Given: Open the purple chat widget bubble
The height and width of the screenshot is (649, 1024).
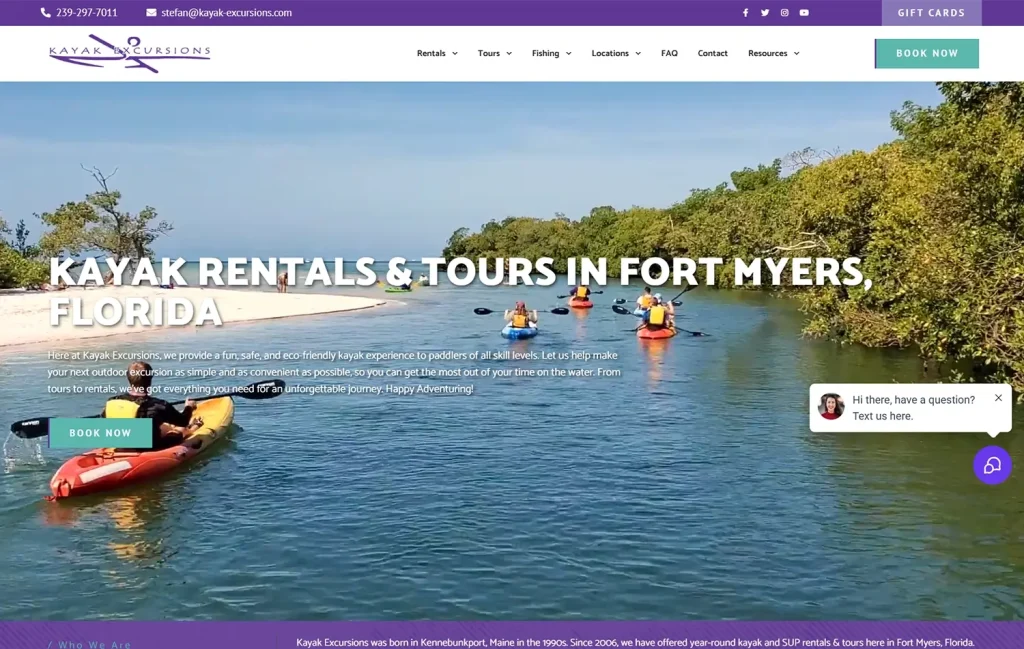Looking at the screenshot, I should point(992,465).
